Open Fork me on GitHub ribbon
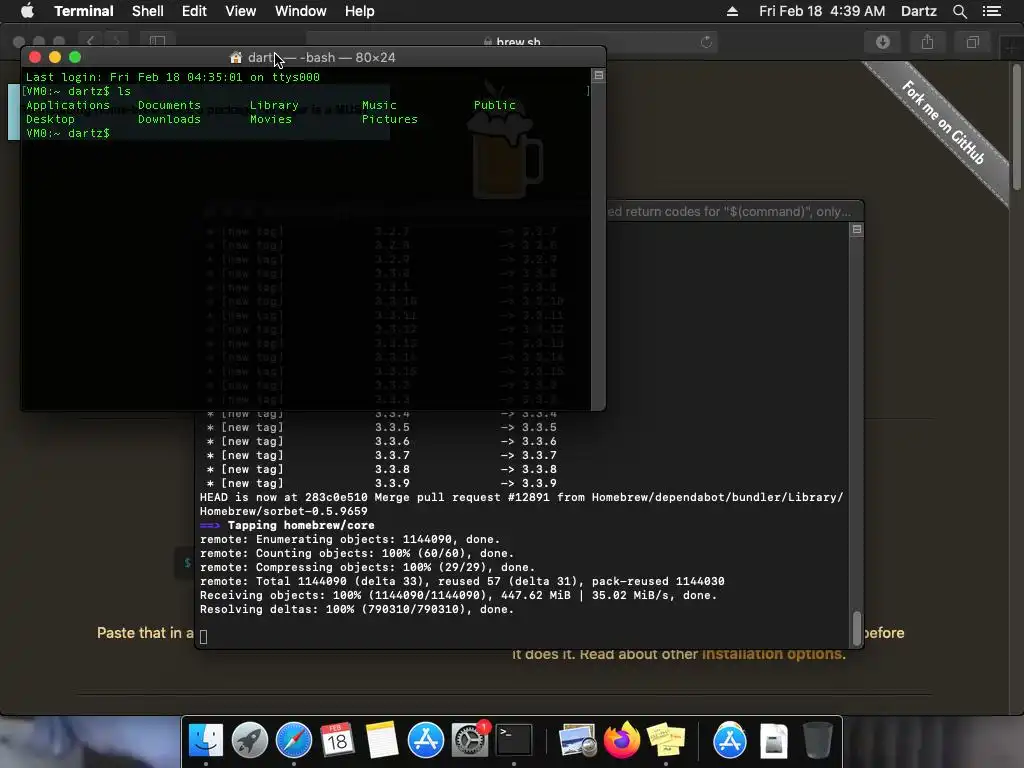Viewport: 1024px width, 768px height. pyautogui.click(x=943, y=121)
